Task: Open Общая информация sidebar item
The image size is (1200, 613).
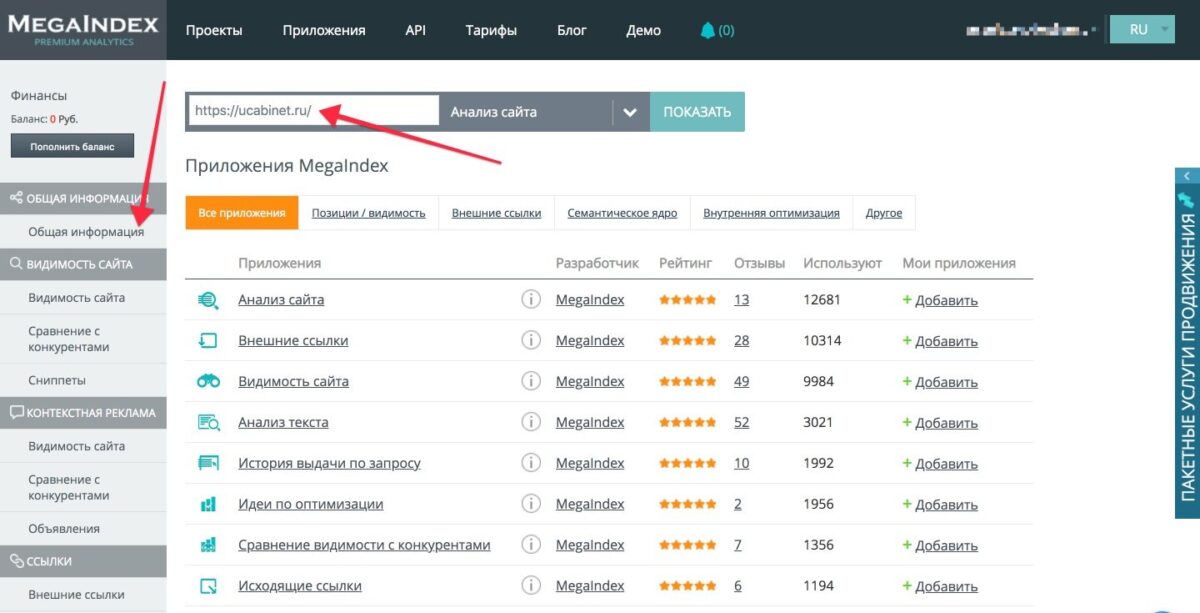Action: [x=86, y=232]
